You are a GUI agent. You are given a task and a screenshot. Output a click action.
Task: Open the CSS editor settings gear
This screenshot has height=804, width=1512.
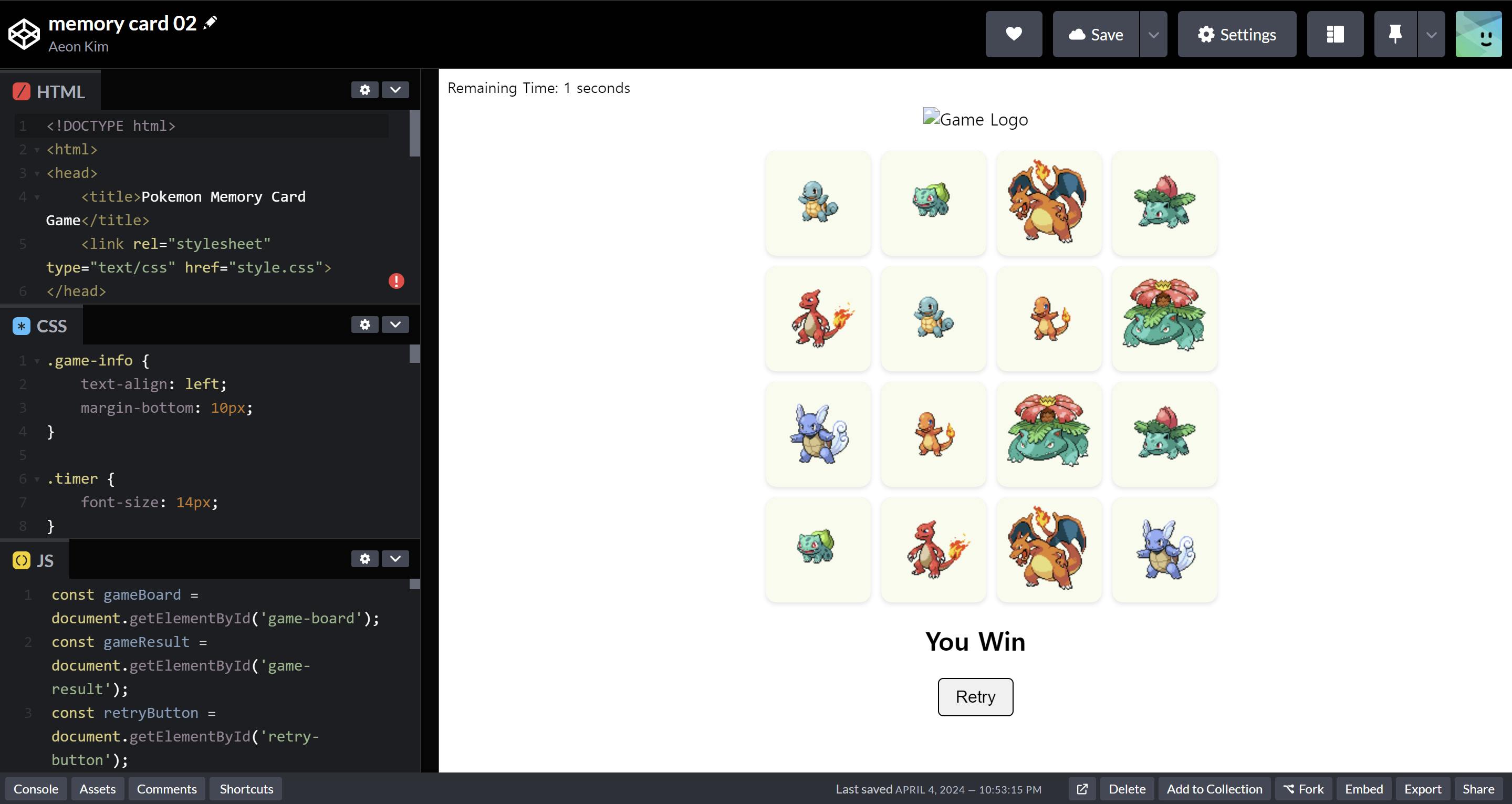click(x=364, y=325)
